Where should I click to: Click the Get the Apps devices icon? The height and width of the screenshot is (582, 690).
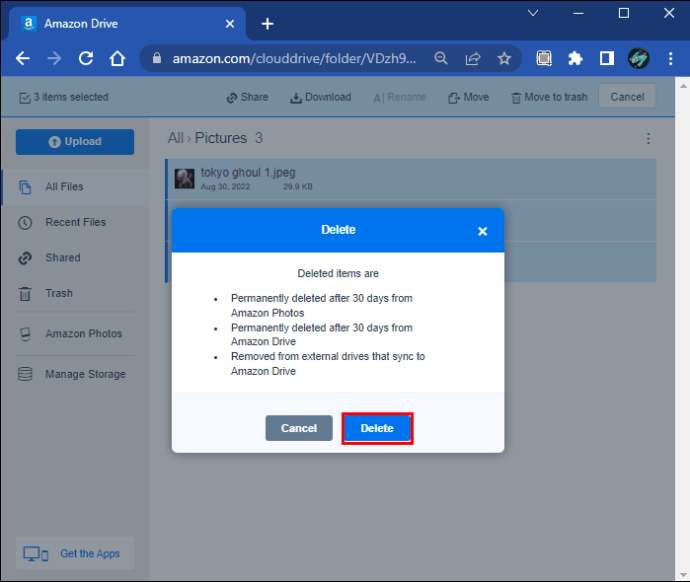36,554
